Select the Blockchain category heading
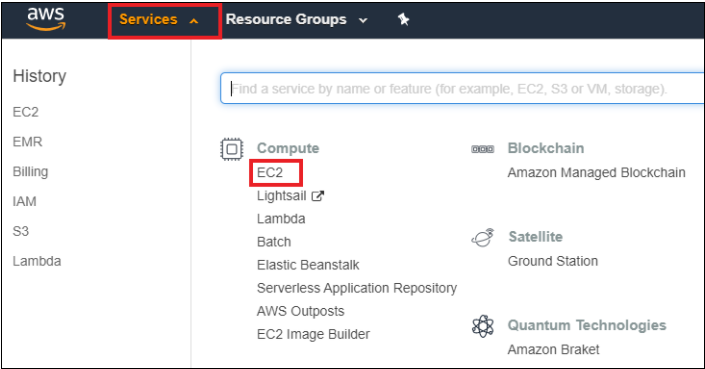This screenshot has height=369, width=705. pos(546,148)
